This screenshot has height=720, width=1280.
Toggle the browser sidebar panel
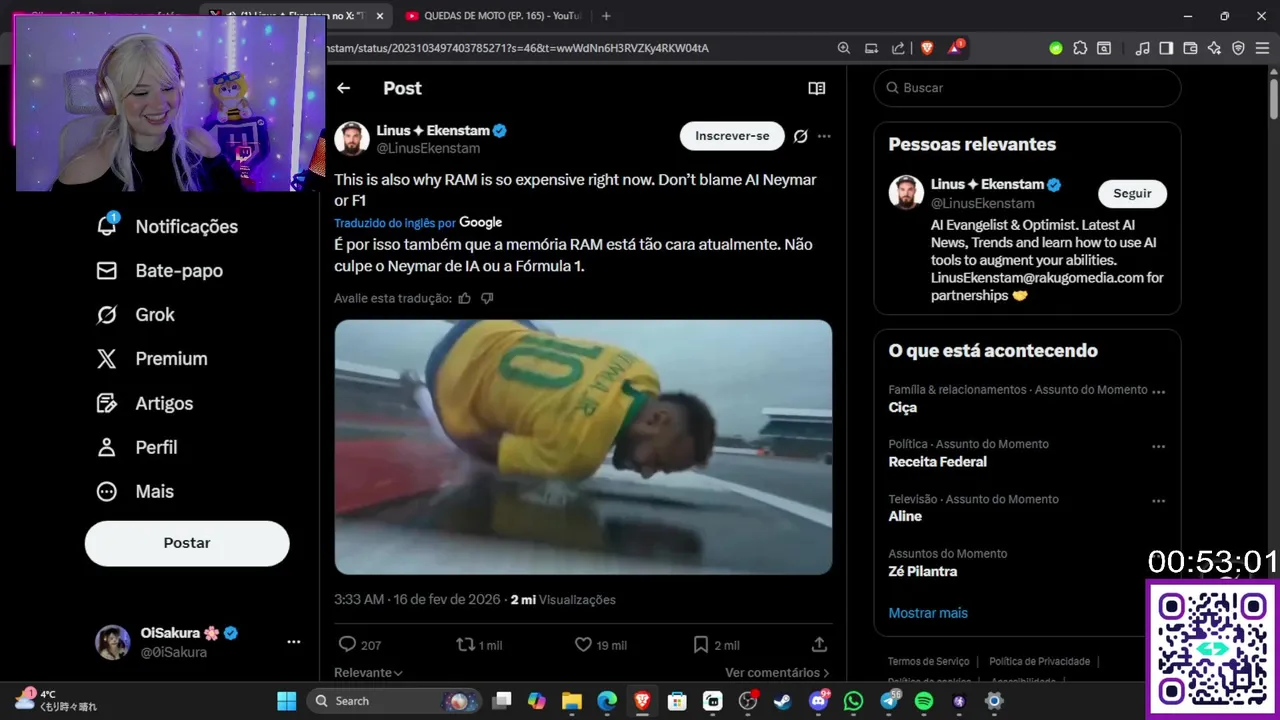pyautogui.click(x=1166, y=48)
